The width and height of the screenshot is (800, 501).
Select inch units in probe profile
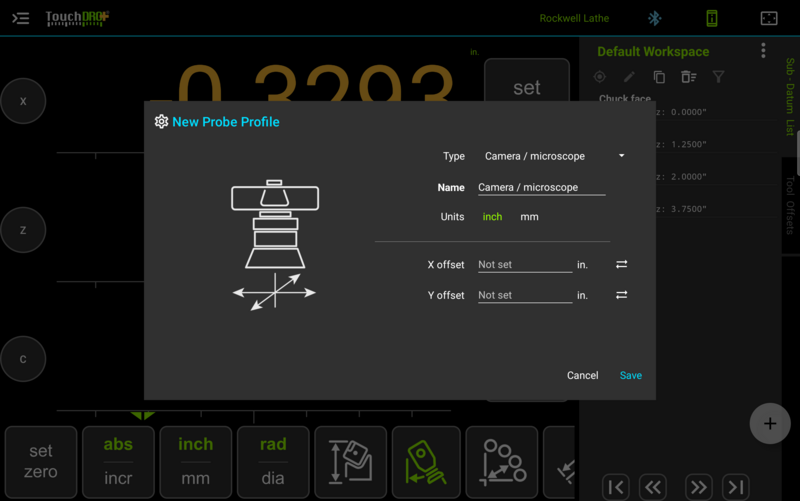tap(492, 217)
